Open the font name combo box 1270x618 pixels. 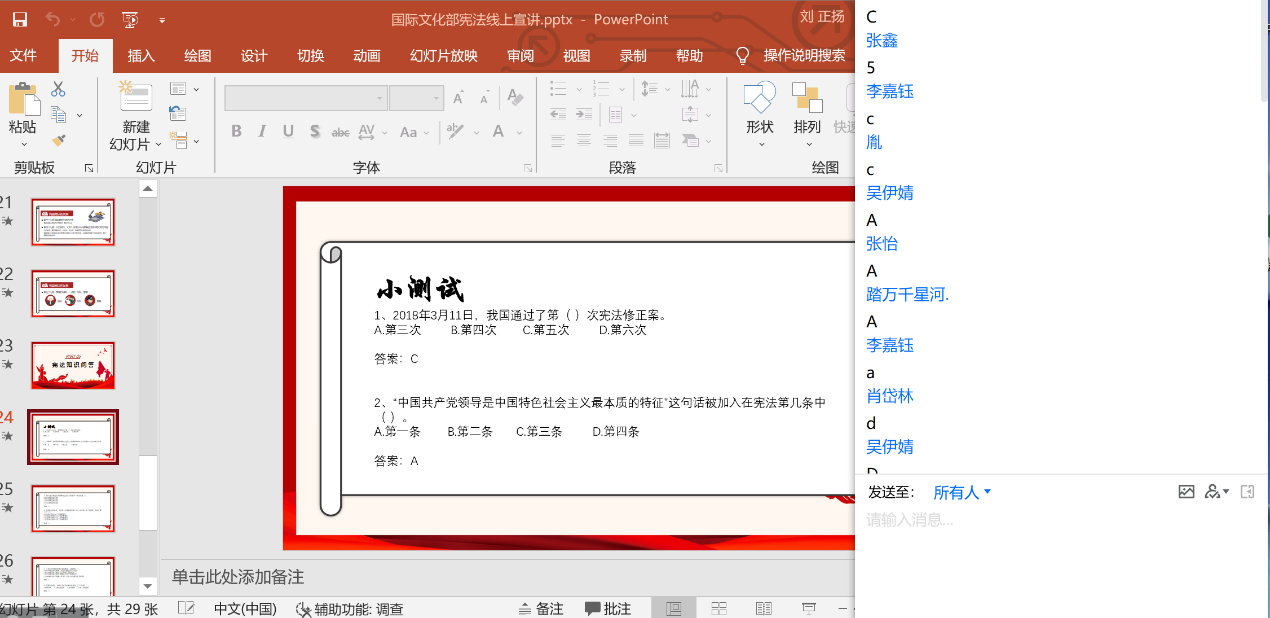tap(305, 97)
